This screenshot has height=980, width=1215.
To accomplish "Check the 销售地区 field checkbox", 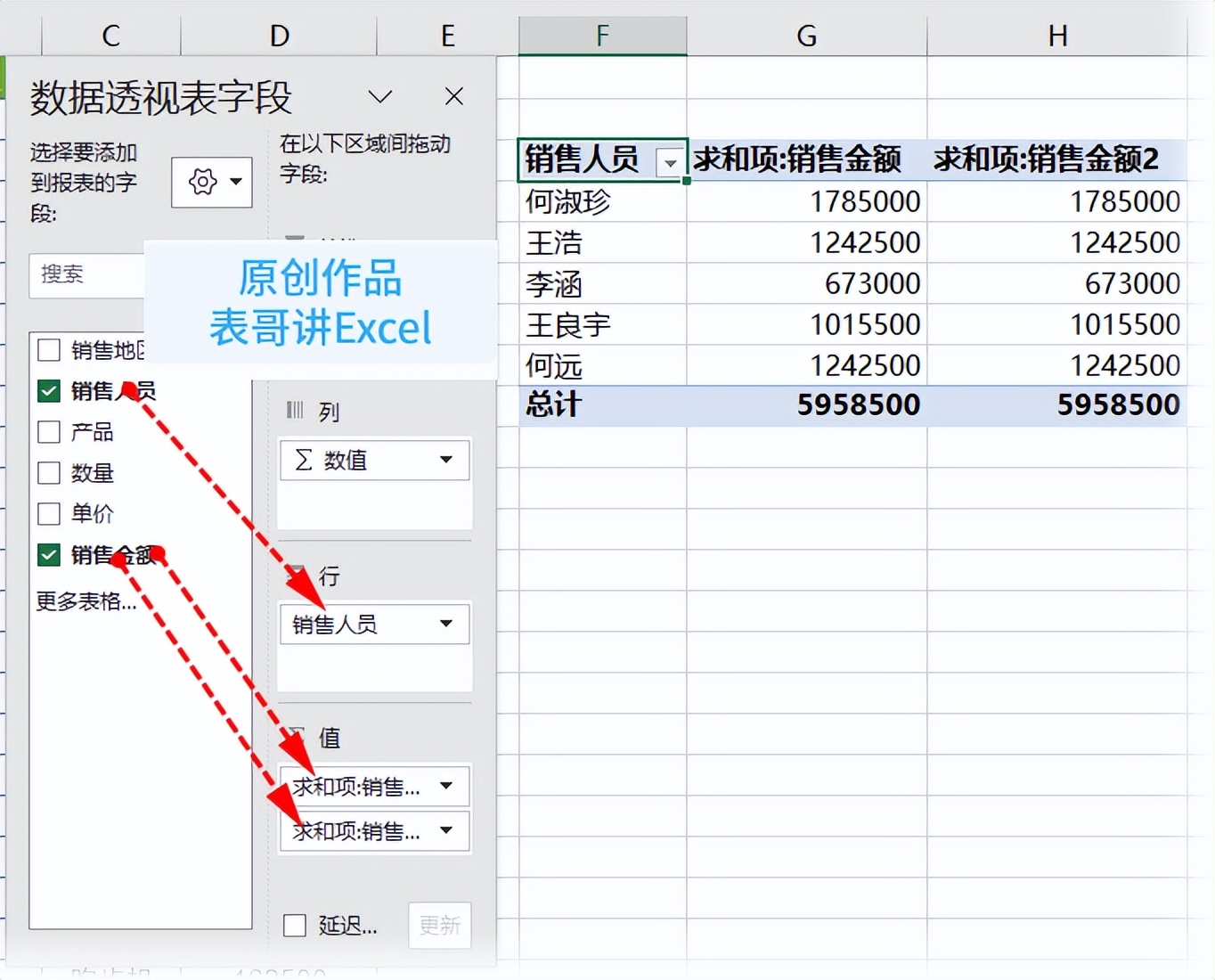I will (49, 350).
